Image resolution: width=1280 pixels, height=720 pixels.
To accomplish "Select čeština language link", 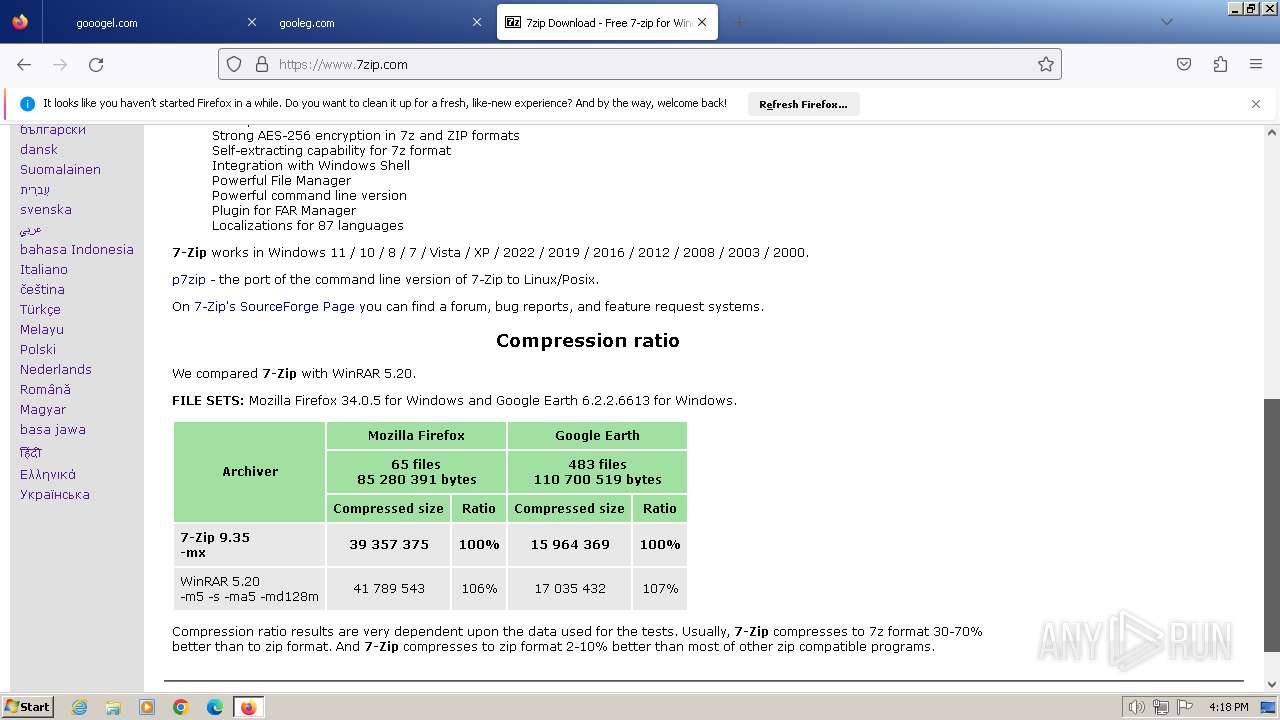I will tap(42, 290).
